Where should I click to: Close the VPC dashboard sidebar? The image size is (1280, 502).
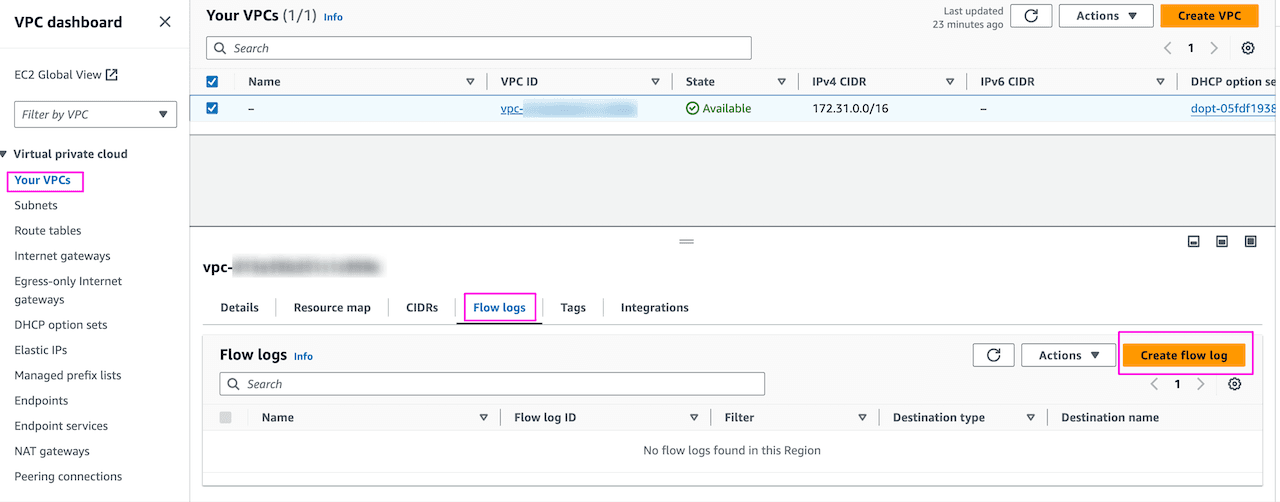click(x=165, y=22)
